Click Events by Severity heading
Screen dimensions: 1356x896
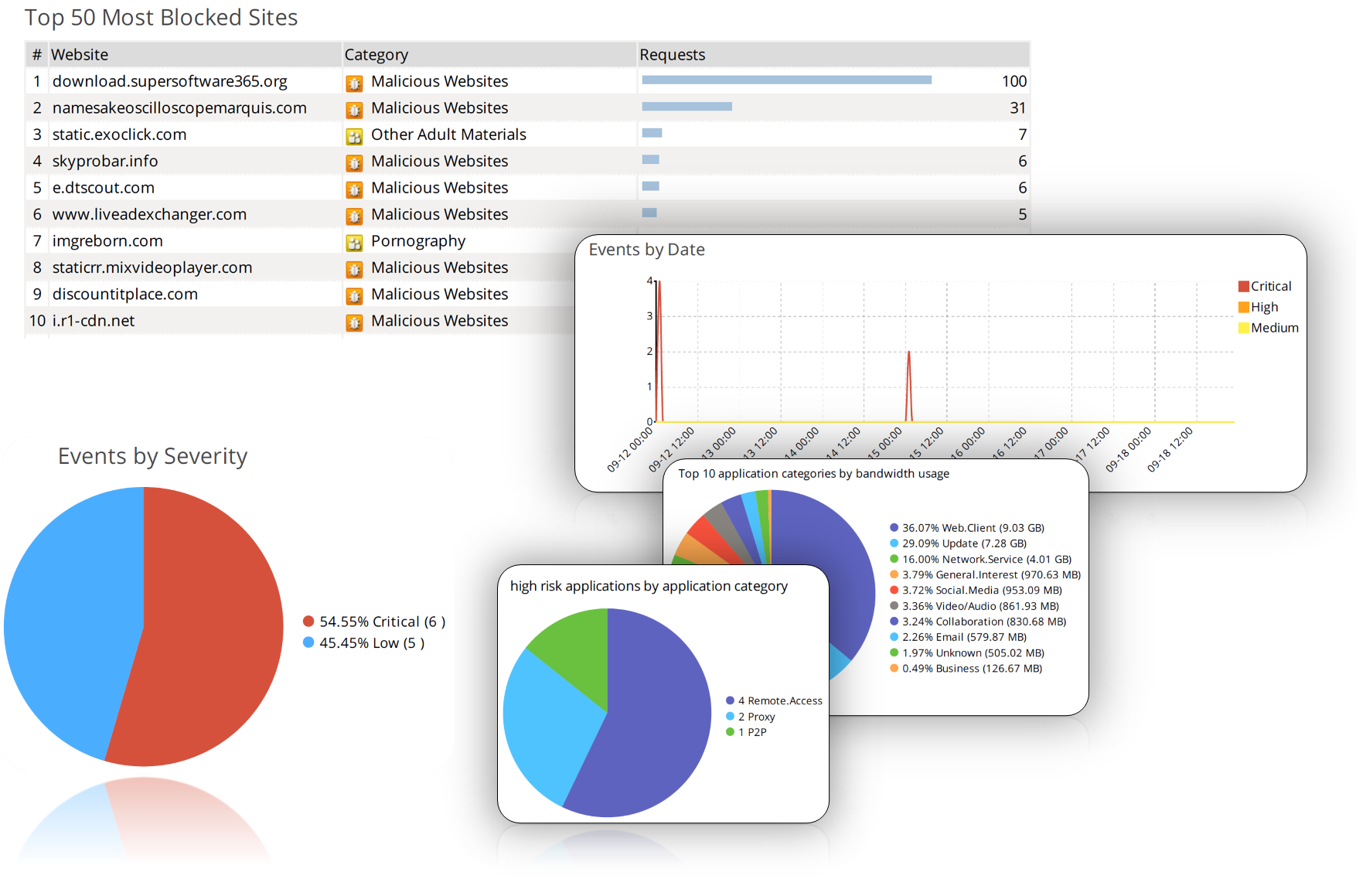[152, 456]
